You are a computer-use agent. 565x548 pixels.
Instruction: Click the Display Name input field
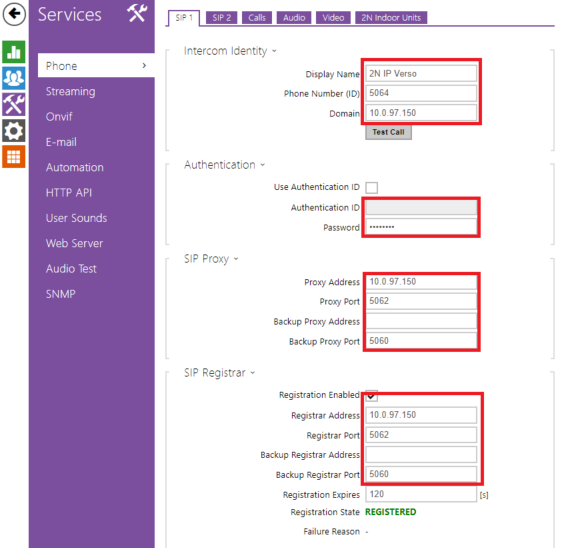421,73
